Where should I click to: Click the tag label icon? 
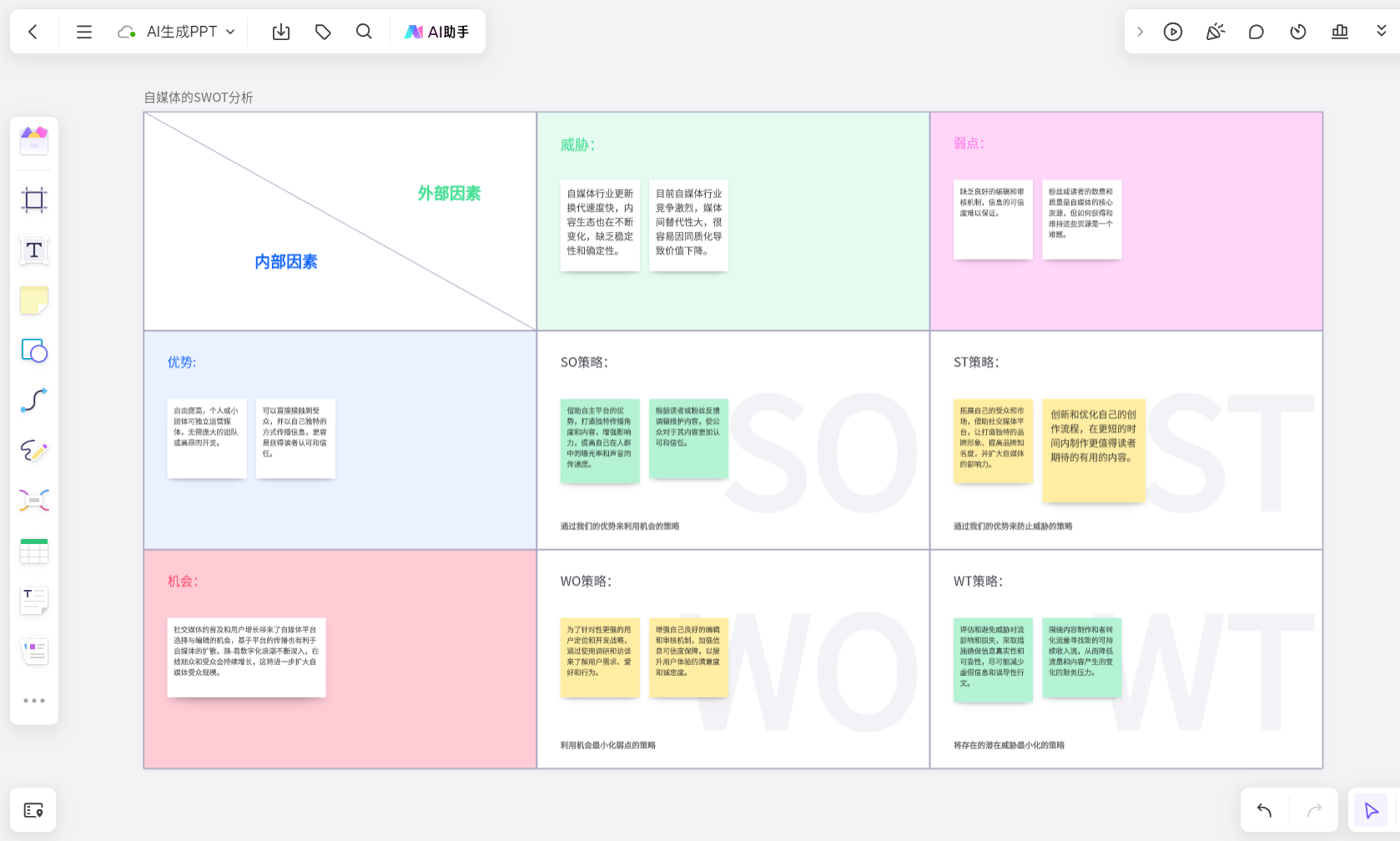pyautogui.click(x=323, y=32)
